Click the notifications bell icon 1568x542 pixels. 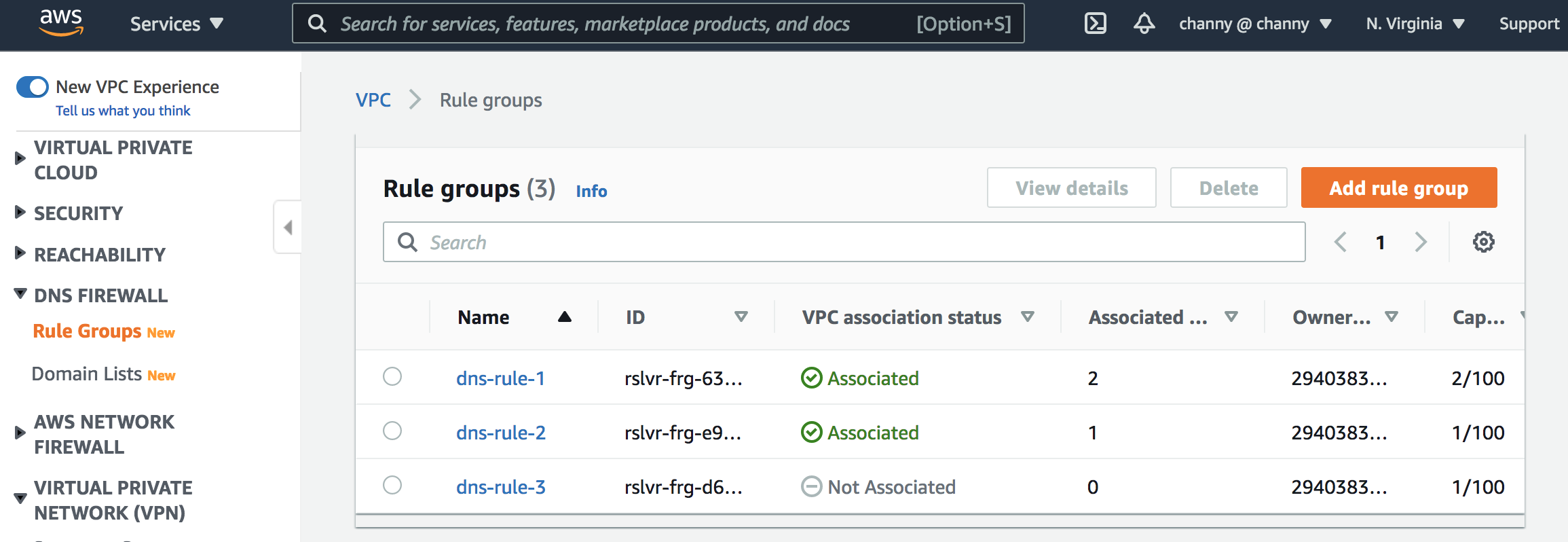[x=1144, y=24]
